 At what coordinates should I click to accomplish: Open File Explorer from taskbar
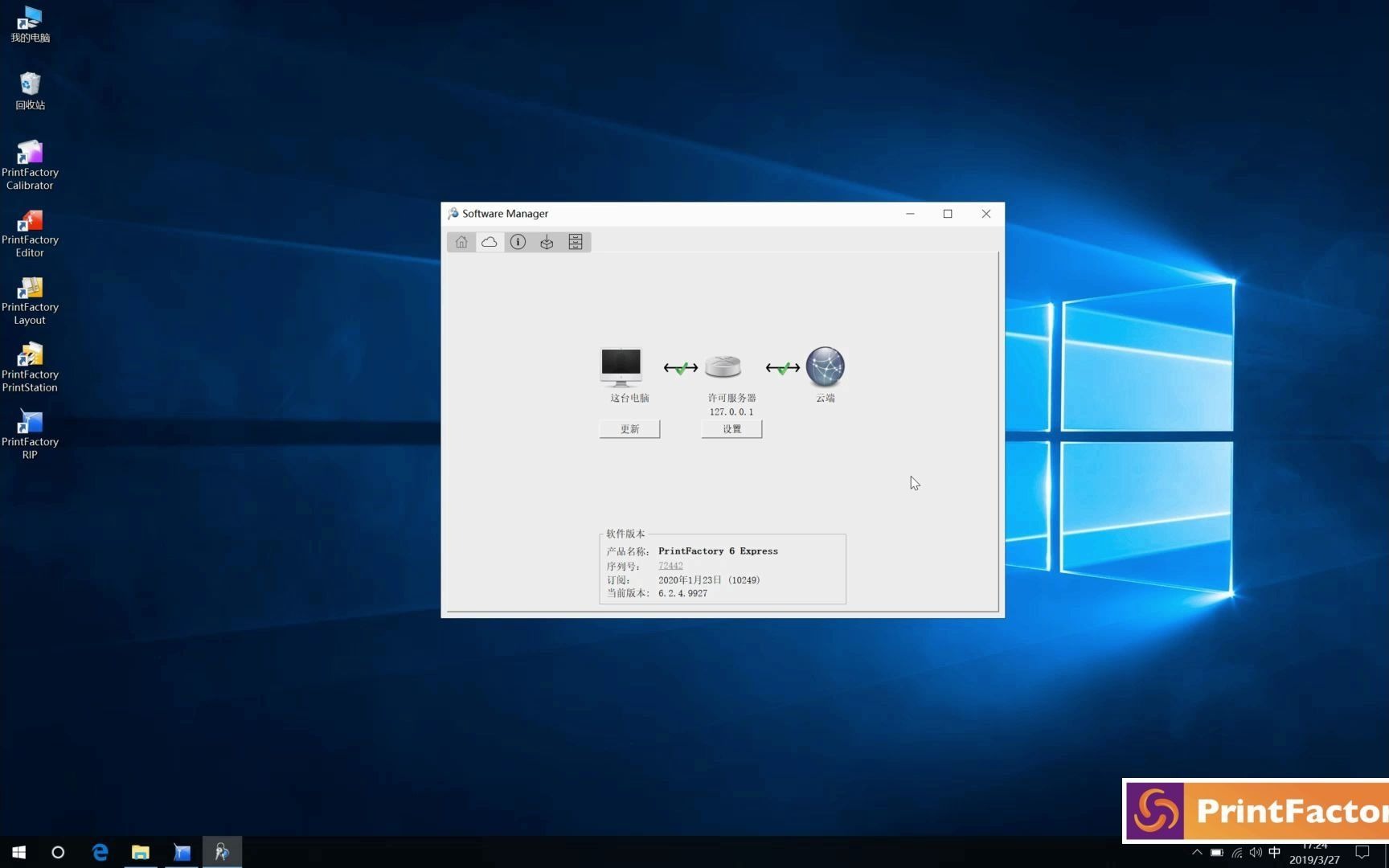(x=141, y=852)
